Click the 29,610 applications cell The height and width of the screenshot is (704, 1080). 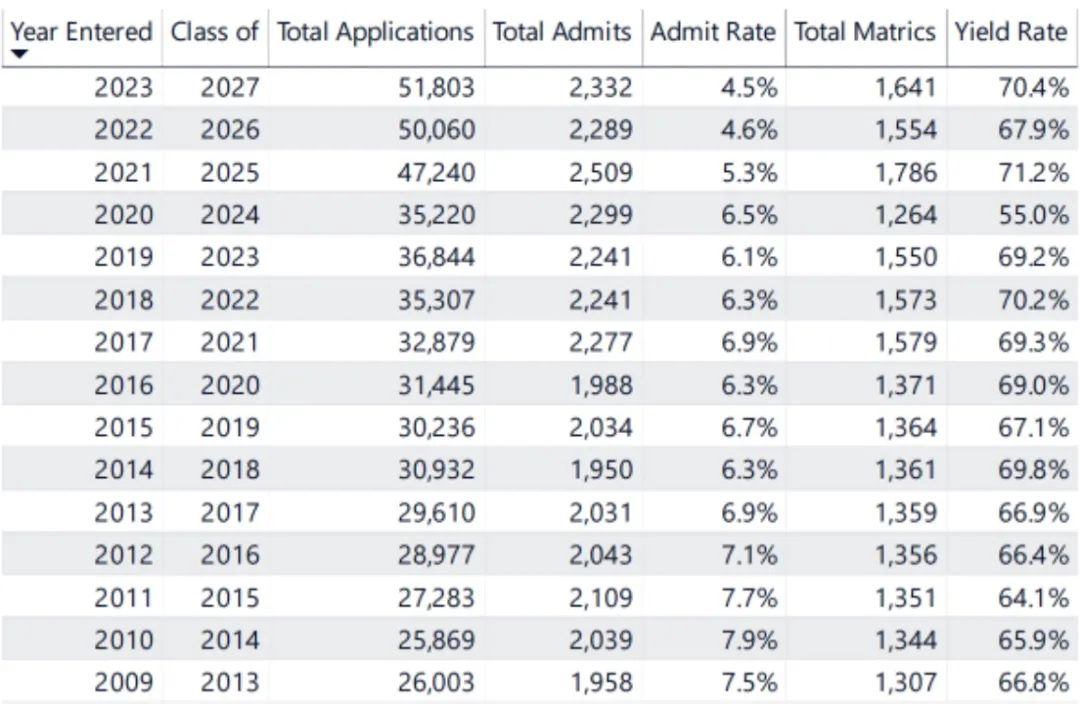(436, 513)
